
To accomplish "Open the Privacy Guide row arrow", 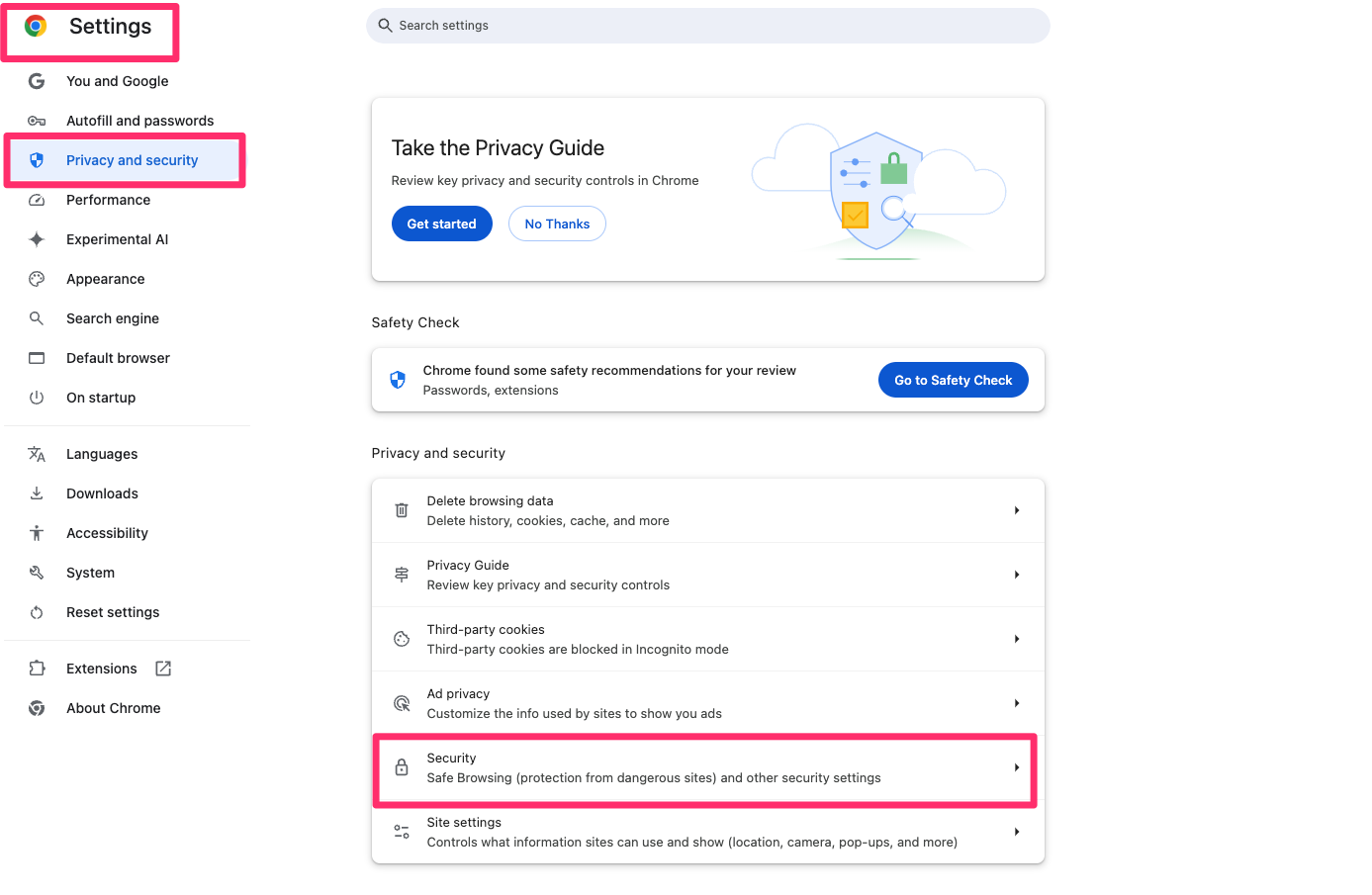I will tap(1017, 575).
